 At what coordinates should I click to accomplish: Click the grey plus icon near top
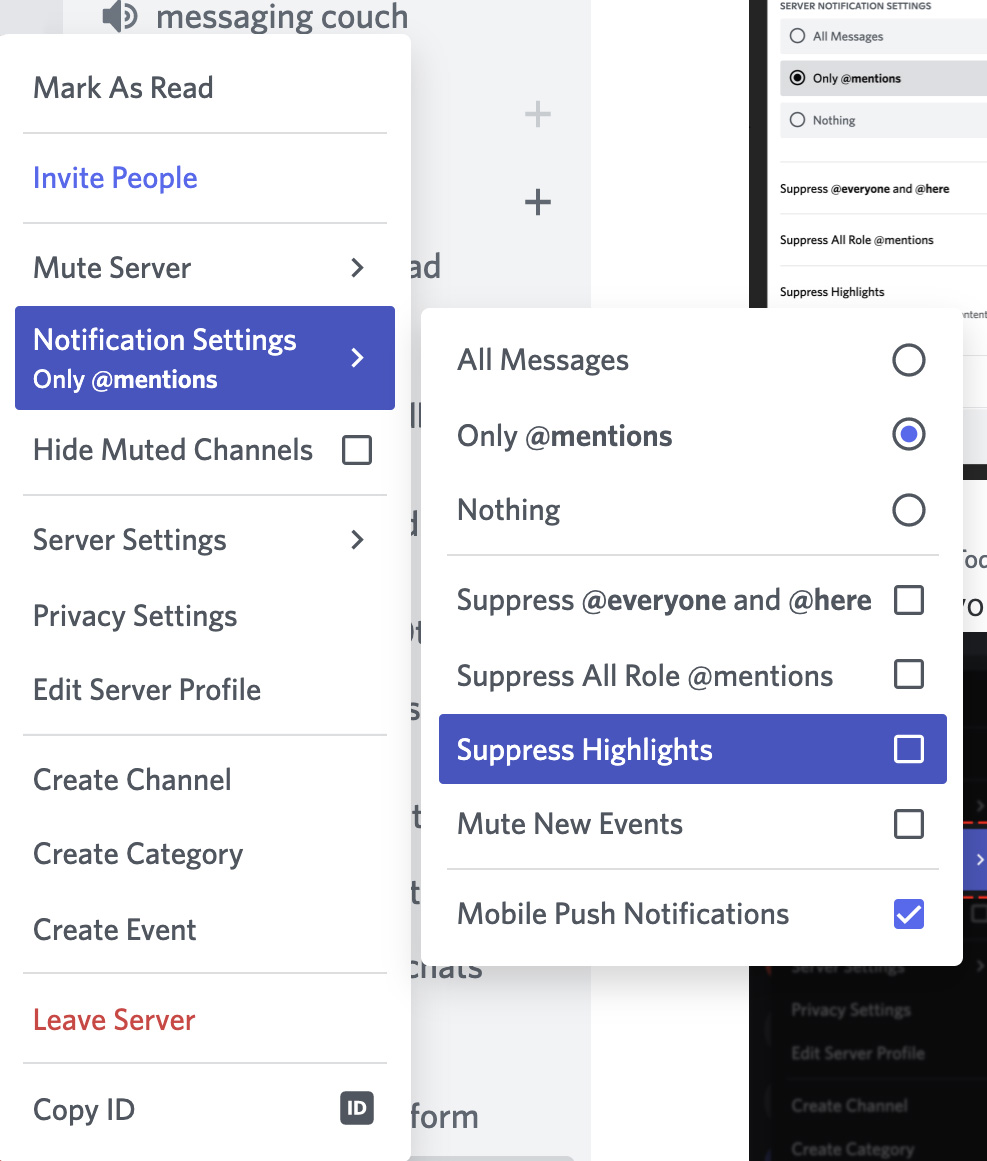538,114
